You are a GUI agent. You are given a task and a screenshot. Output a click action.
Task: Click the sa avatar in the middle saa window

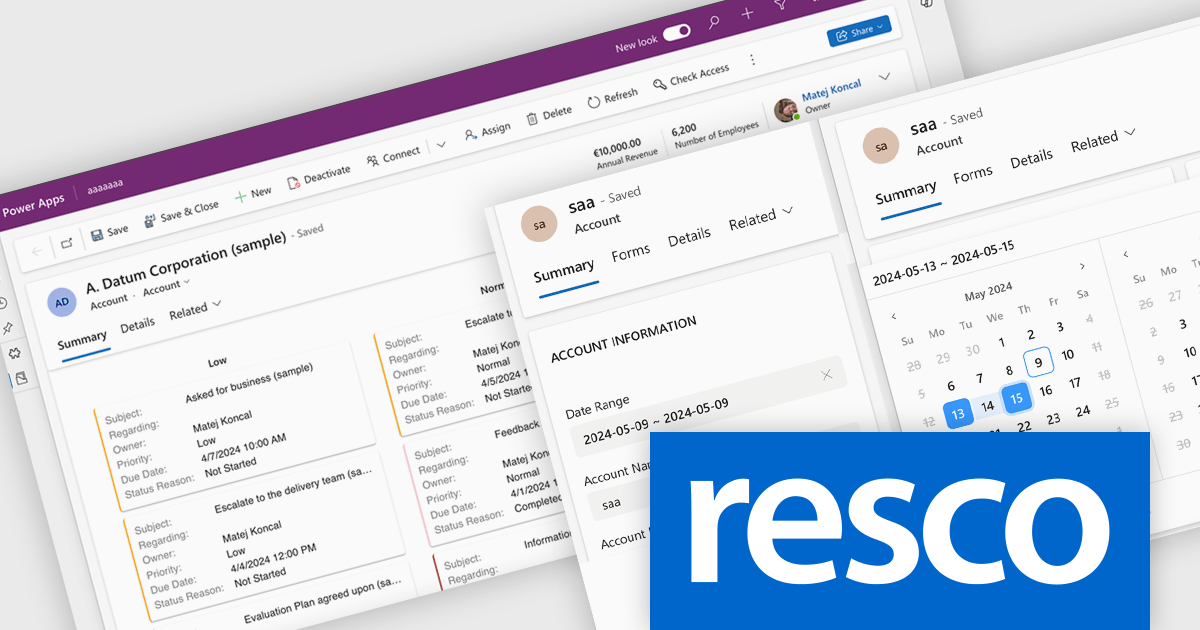[x=540, y=224]
